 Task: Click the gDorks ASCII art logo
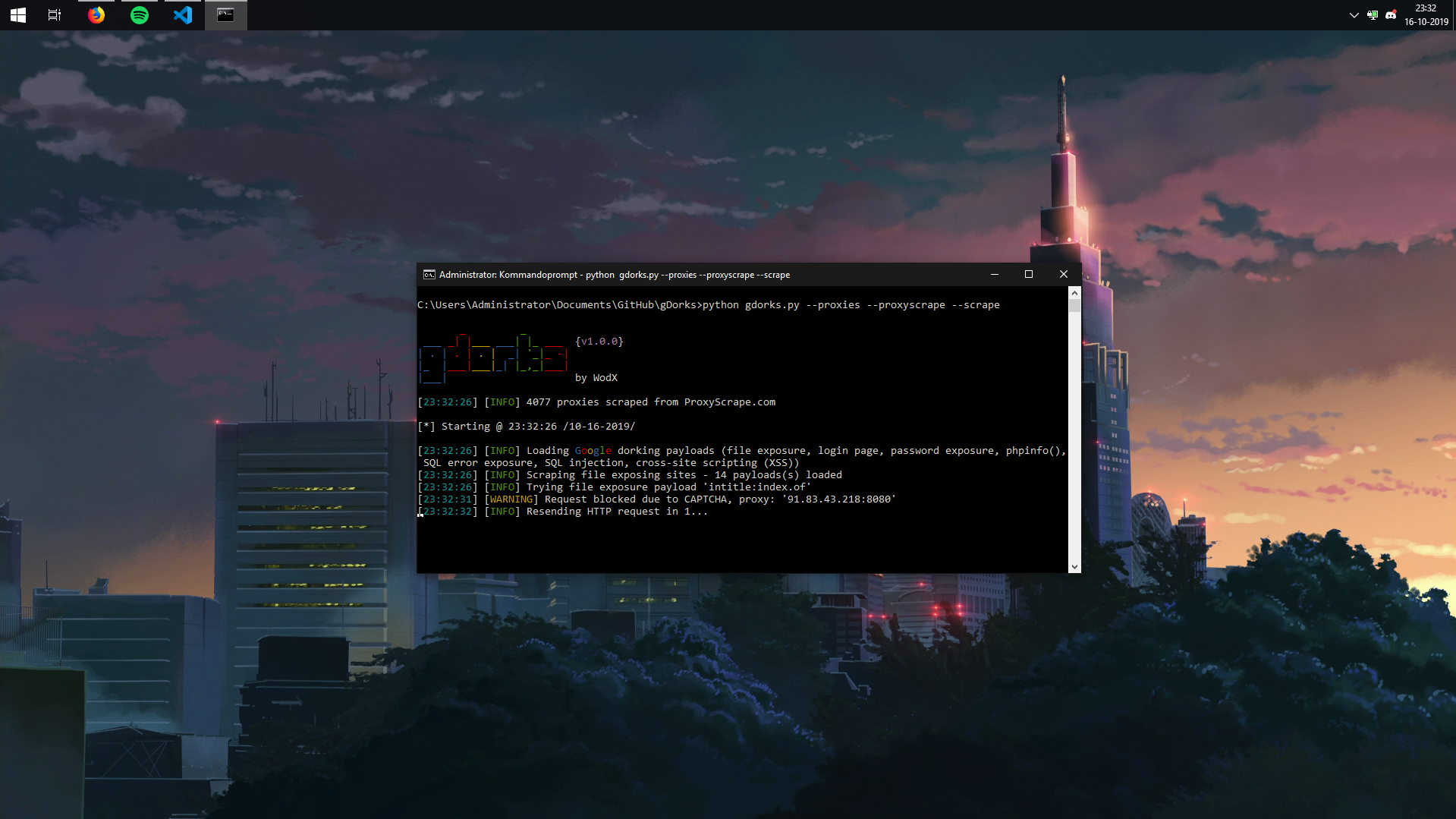tap(493, 357)
